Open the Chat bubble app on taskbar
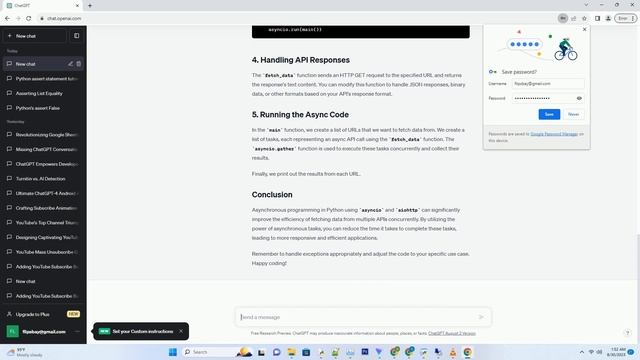 tap(276, 352)
